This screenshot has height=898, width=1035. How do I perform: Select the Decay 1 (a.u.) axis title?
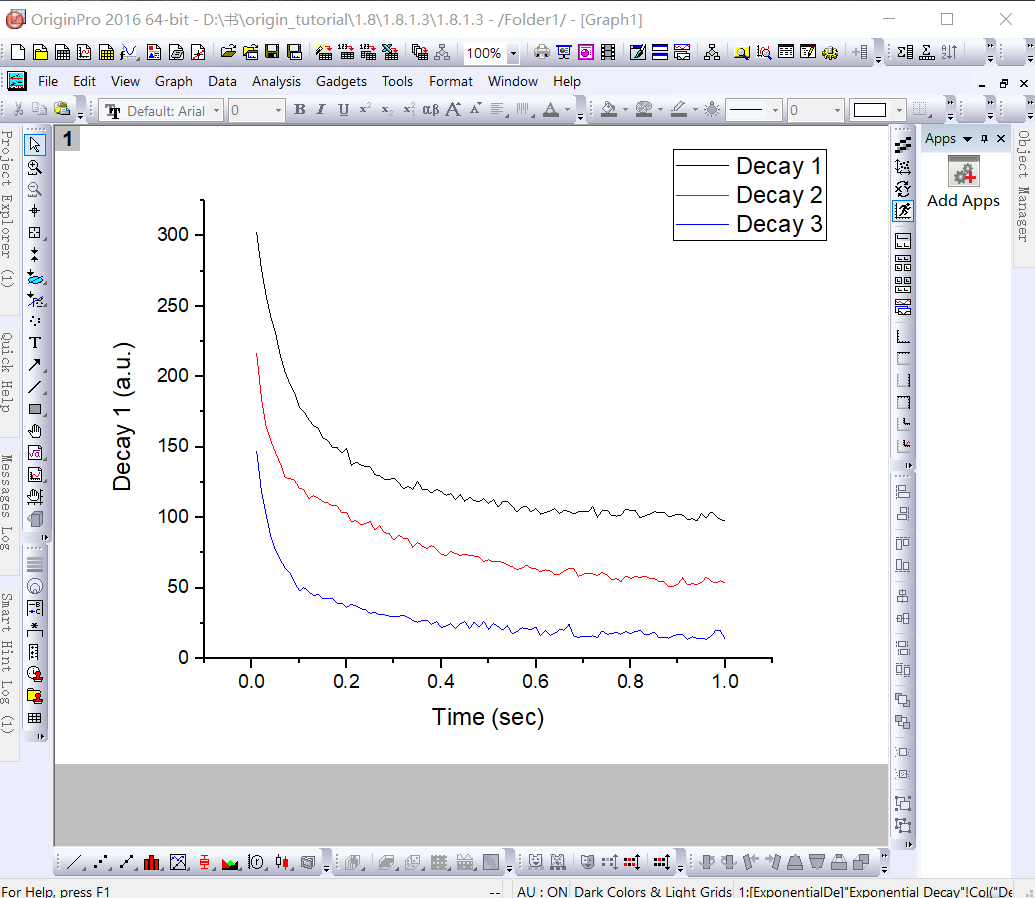[x=123, y=417]
